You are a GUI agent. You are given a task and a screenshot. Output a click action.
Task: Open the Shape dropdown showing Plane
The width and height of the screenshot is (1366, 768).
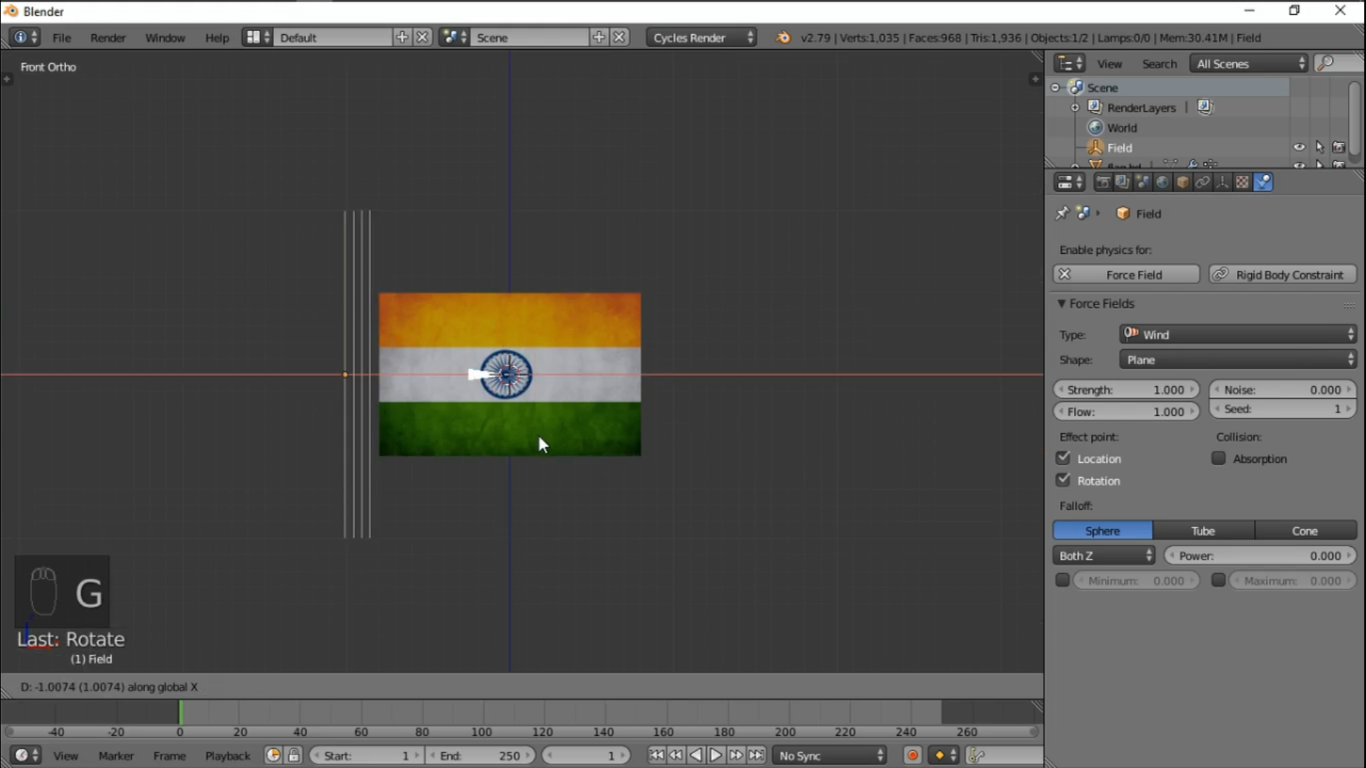1238,359
